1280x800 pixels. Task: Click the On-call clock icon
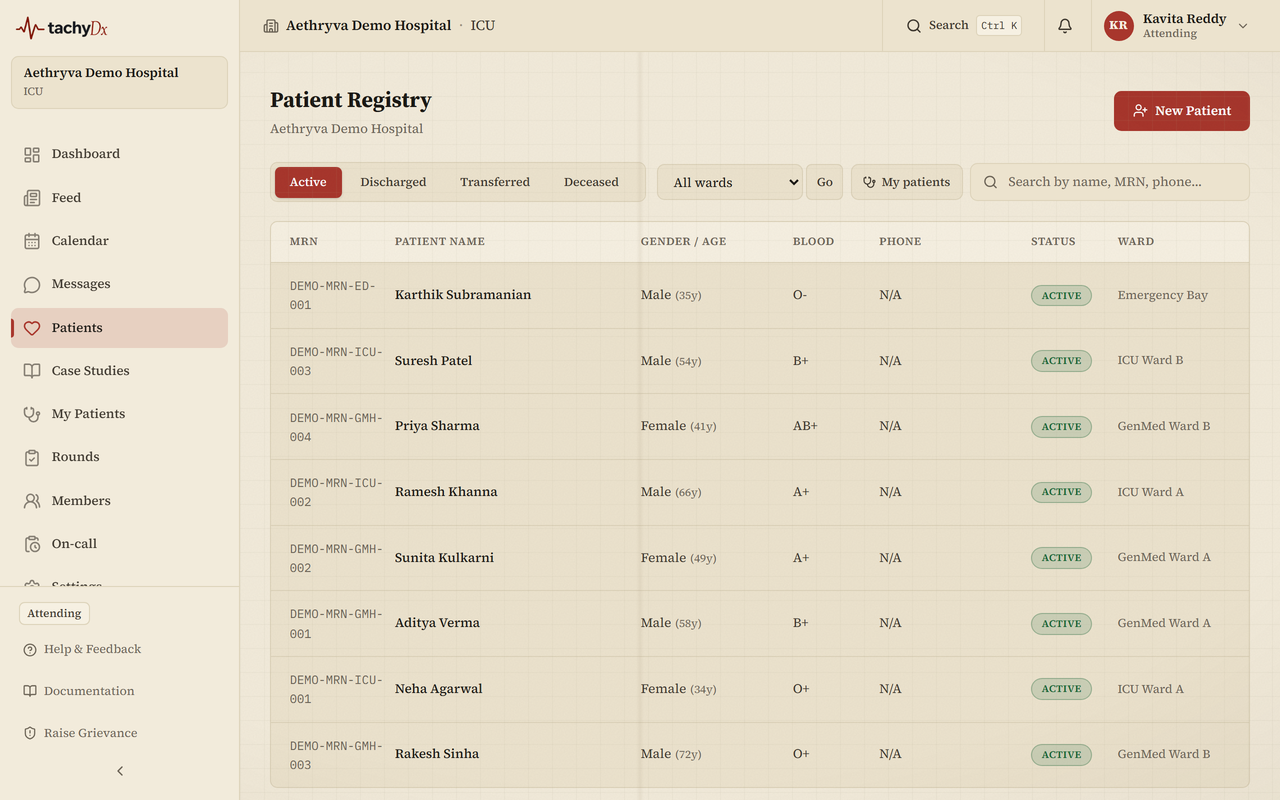tap(32, 544)
